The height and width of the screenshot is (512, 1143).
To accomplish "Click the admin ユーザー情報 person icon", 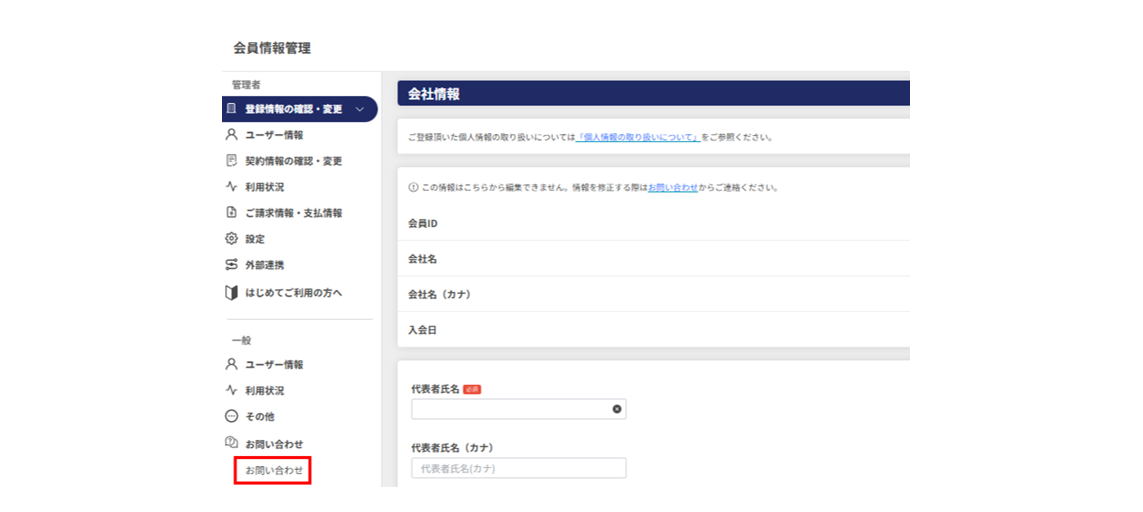I will 231,134.
